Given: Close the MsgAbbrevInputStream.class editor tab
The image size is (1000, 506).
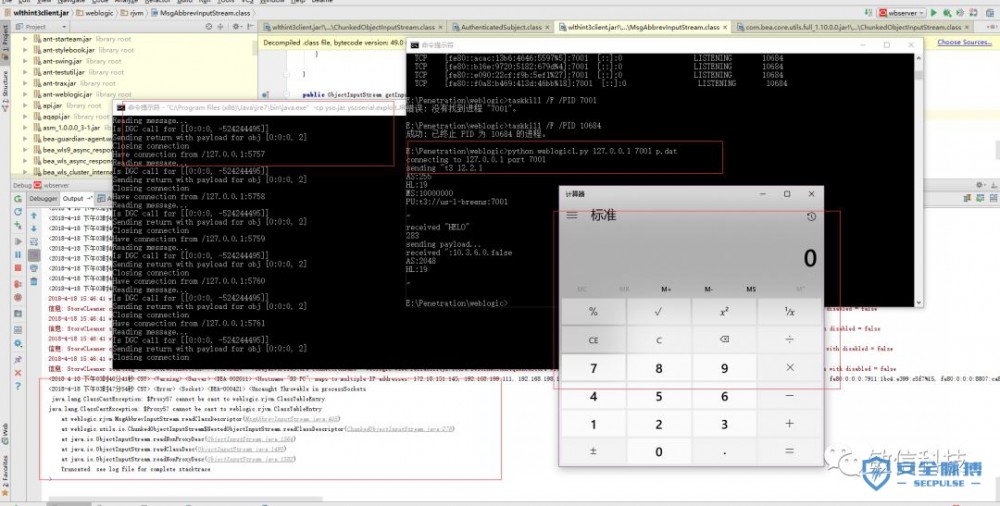Looking at the screenshot, I should [724, 27].
